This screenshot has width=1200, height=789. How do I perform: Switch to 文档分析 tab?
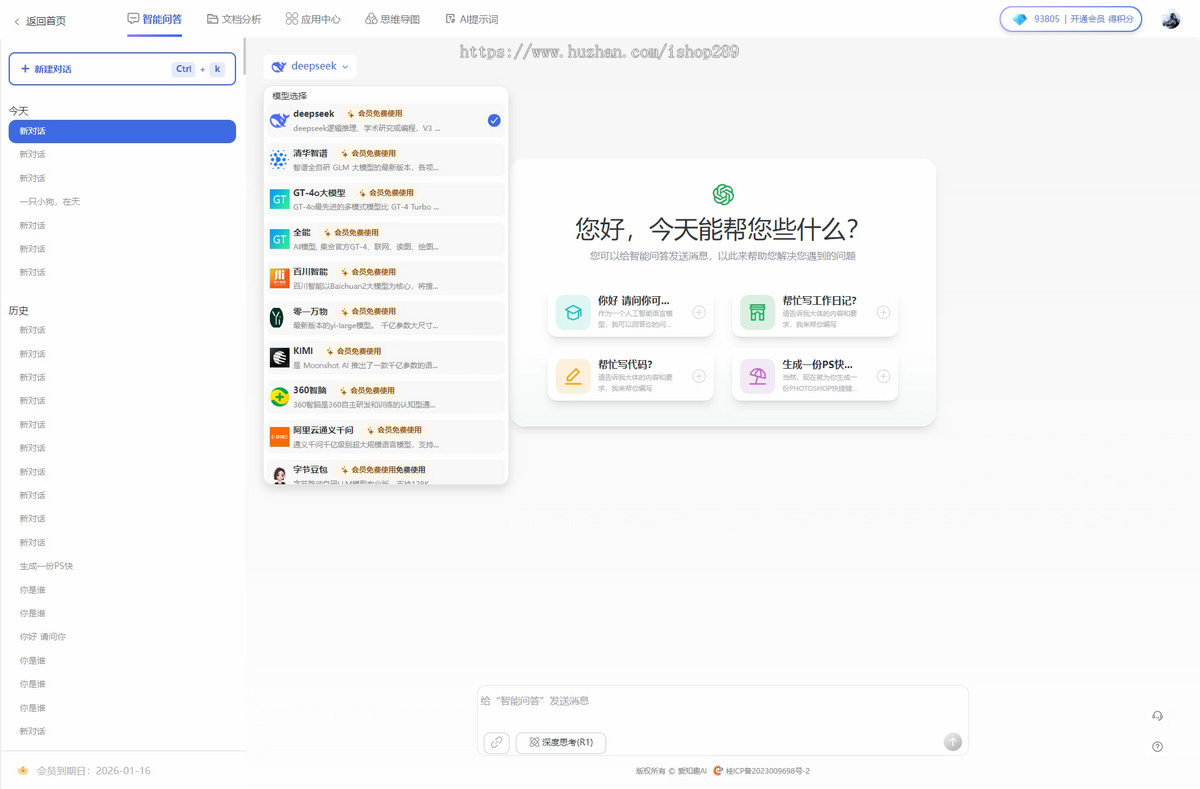pyautogui.click(x=233, y=19)
